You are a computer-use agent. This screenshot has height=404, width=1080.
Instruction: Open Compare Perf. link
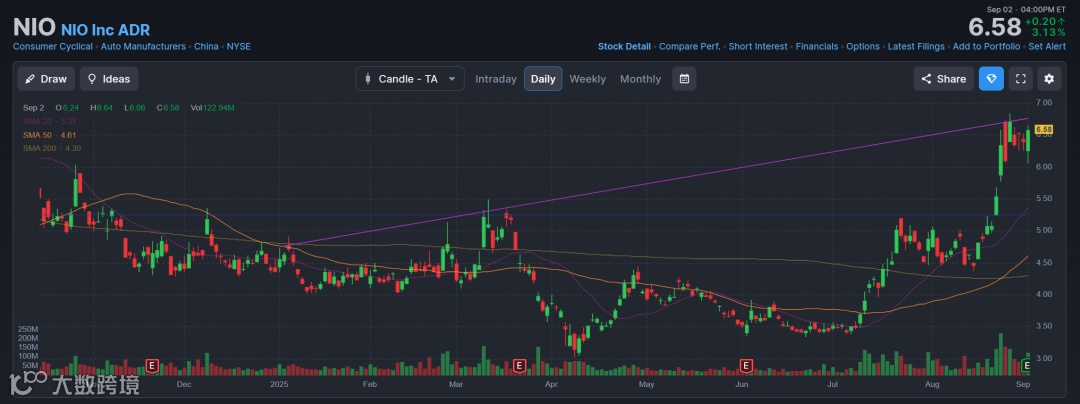[689, 47]
